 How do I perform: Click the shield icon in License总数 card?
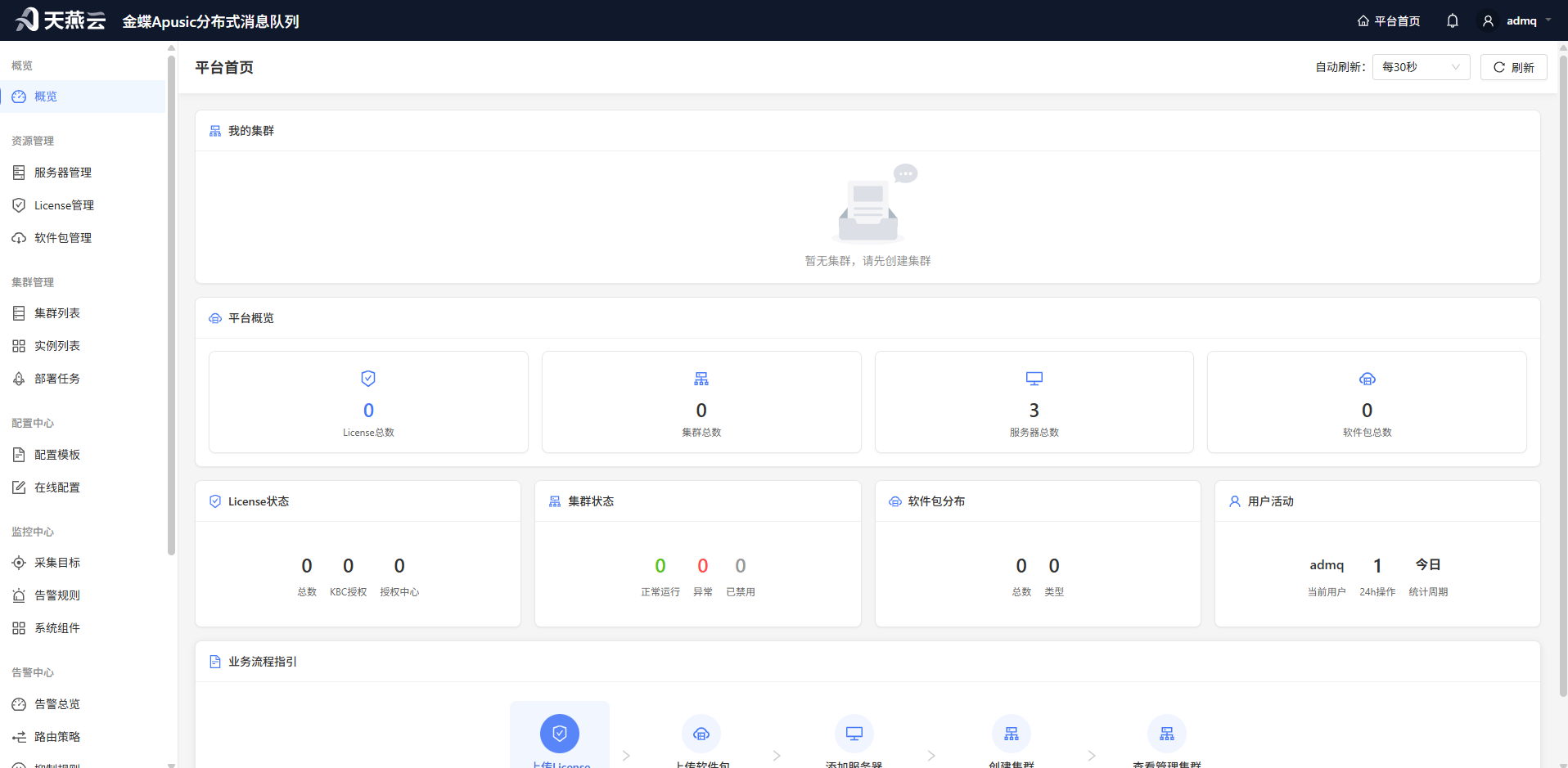pyautogui.click(x=368, y=379)
